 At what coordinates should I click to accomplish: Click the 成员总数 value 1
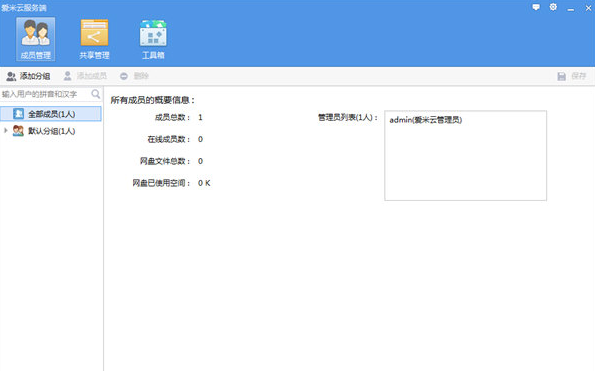pyautogui.click(x=200, y=118)
